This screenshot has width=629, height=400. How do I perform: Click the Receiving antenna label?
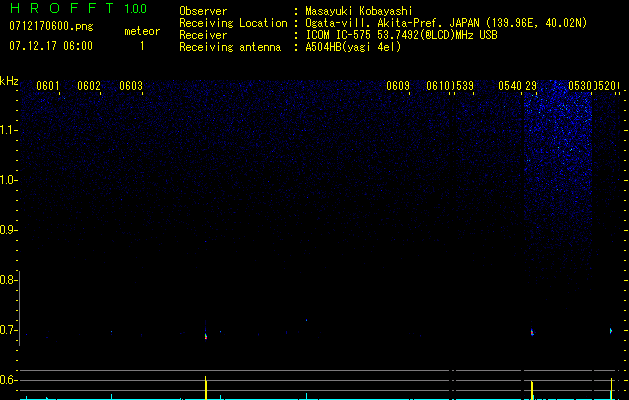pyautogui.click(x=230, y=47)
